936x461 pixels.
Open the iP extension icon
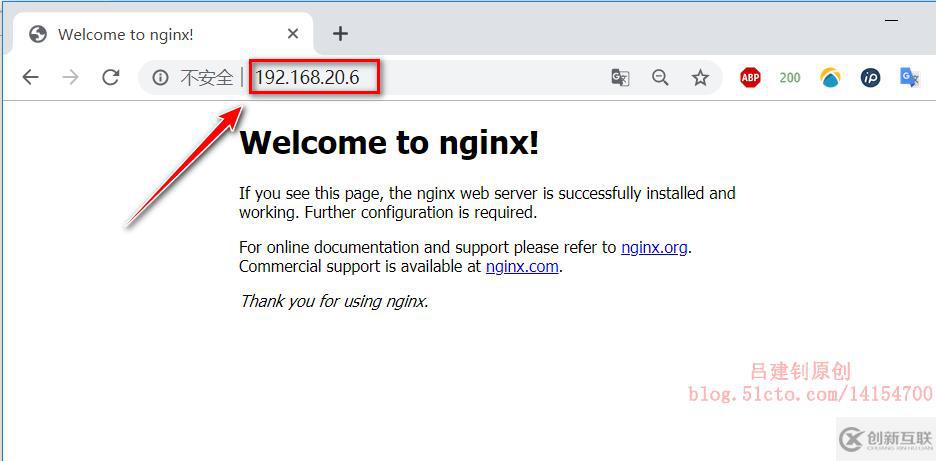[x=870, y=78]
